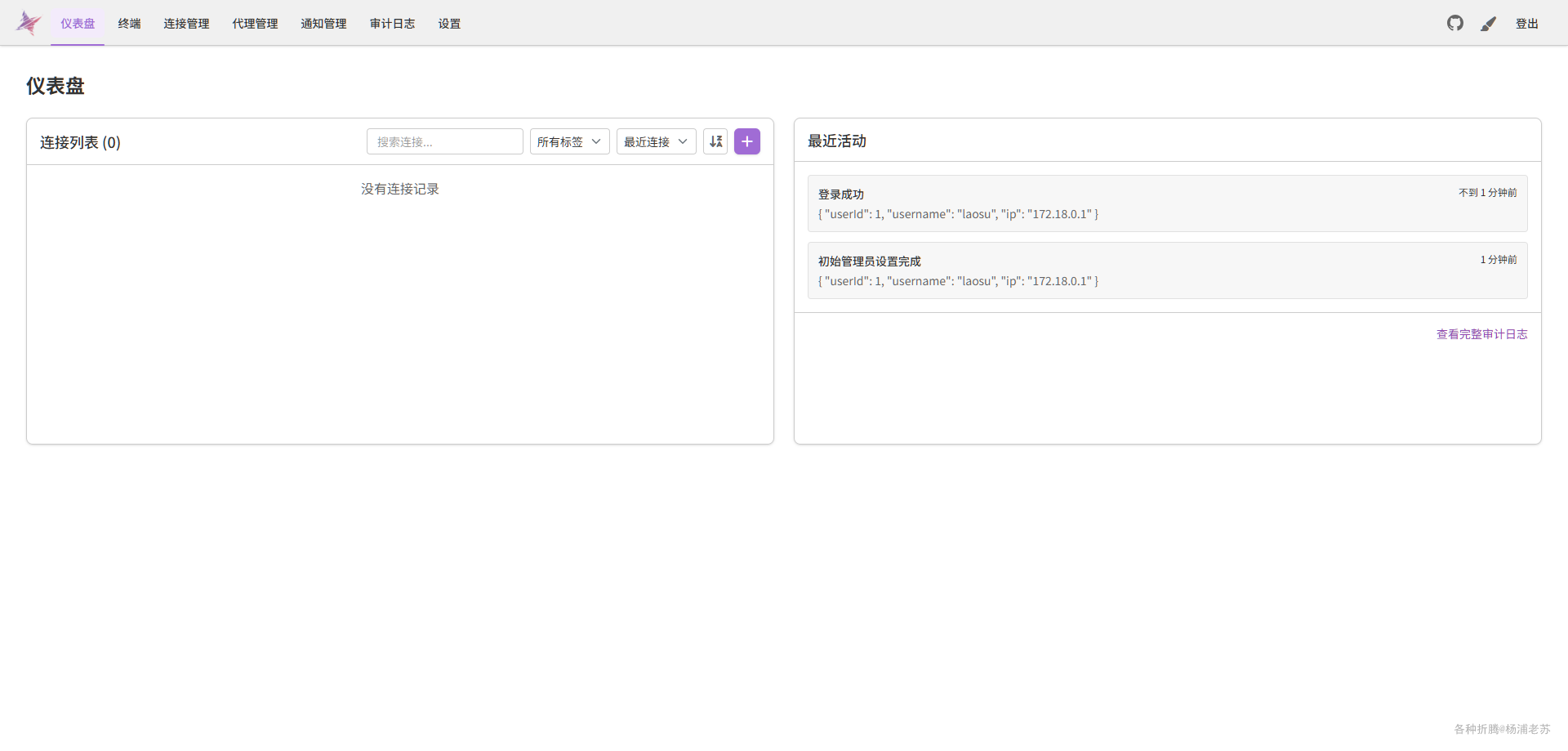Toggle the connection sort direction

click(715, 141)
